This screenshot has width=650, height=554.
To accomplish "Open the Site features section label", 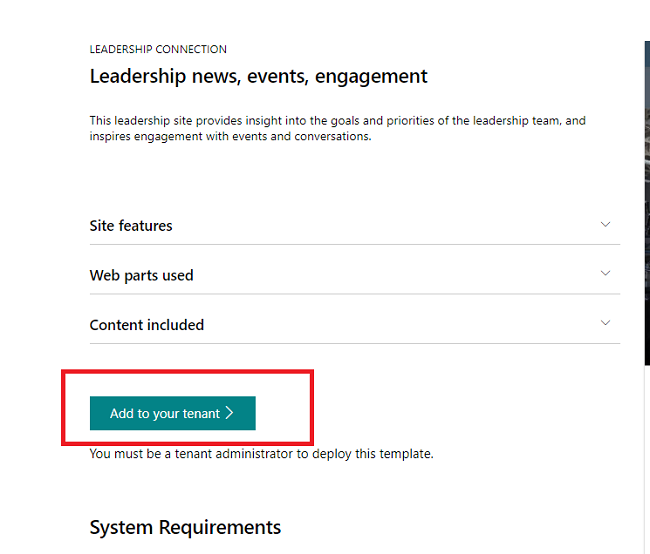I will 131,226.
